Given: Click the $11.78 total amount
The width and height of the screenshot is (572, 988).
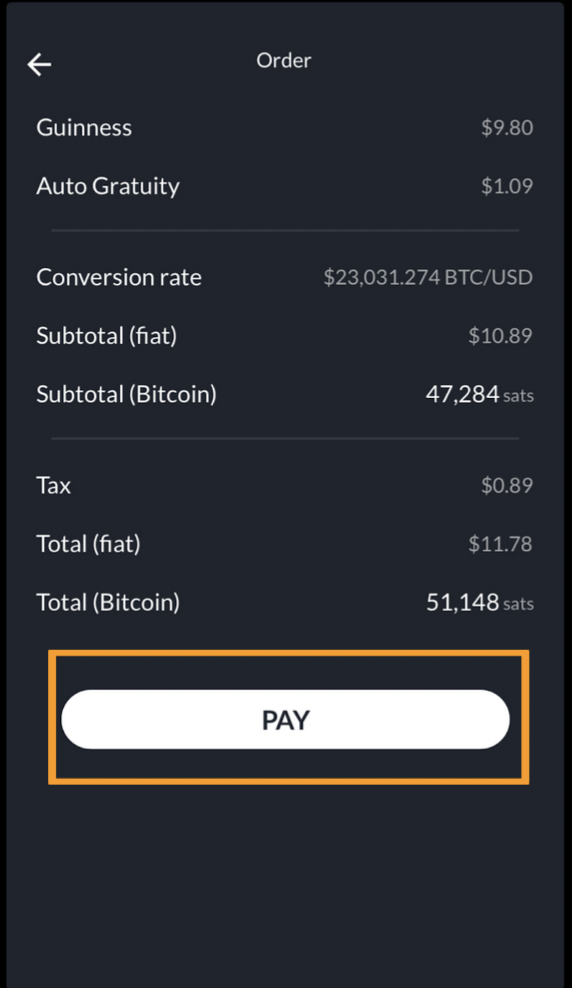Looking at the screenshot, I should click(x=500, y=544).
